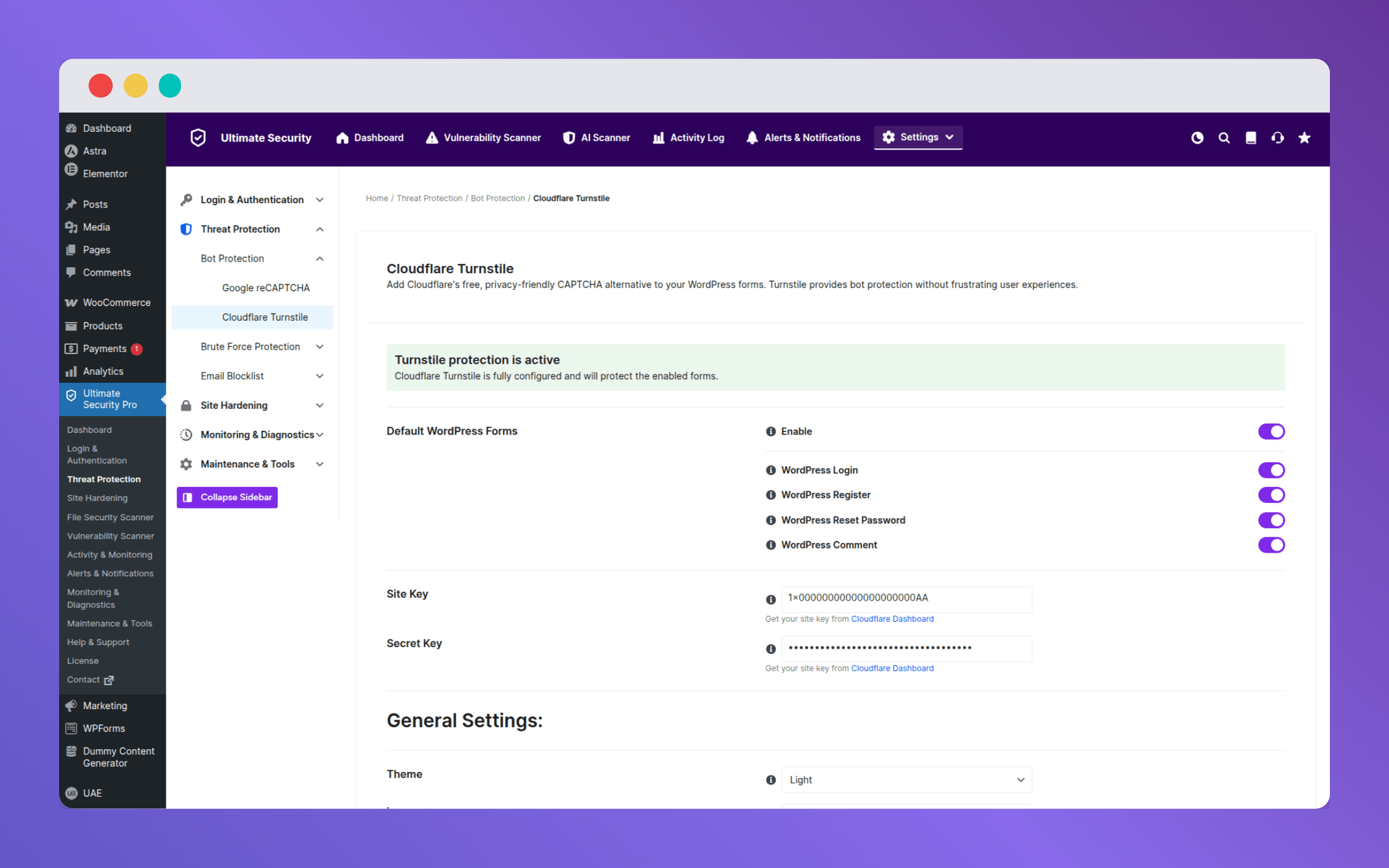
Task: Toggle Enable Default WordPress Forms switch
Action: pyautogui.click(x=1271, y=432)
